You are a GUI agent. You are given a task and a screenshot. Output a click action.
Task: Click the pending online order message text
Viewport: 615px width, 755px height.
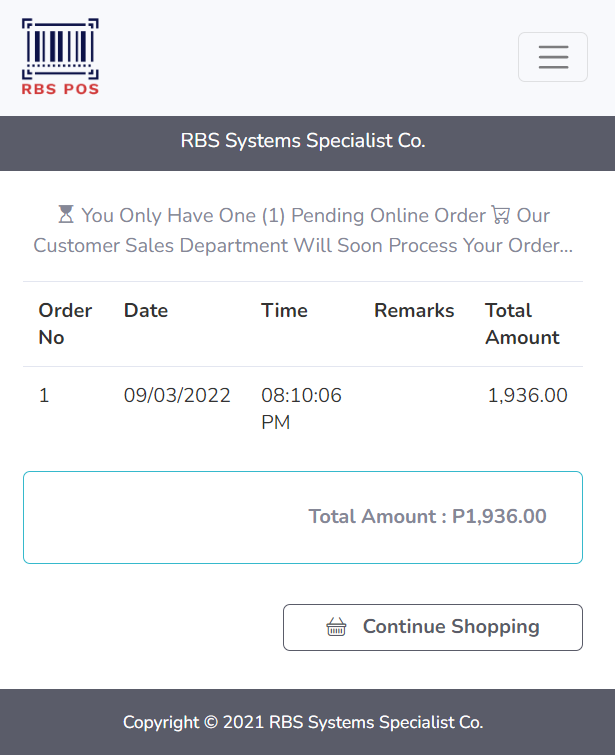point(303,245)
